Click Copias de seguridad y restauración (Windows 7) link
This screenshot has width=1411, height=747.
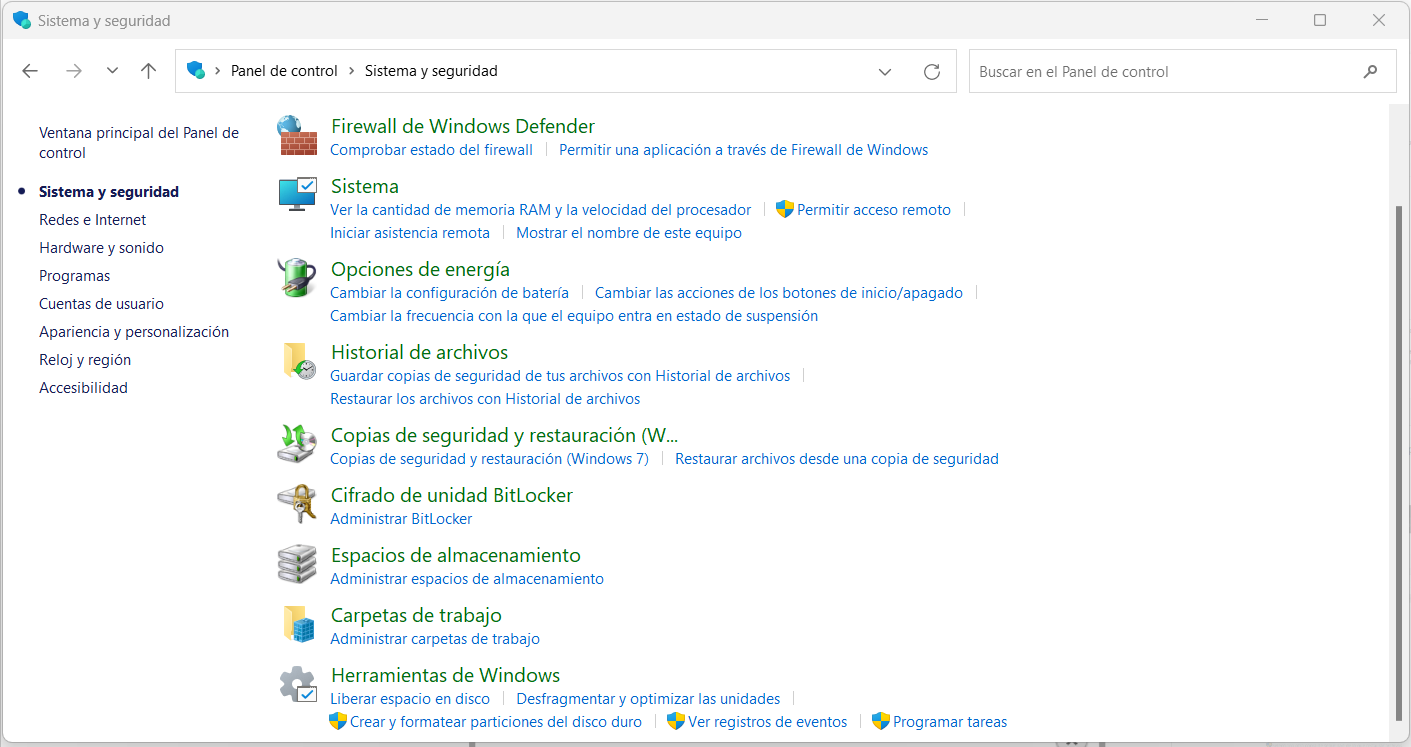tap(489, 458)
